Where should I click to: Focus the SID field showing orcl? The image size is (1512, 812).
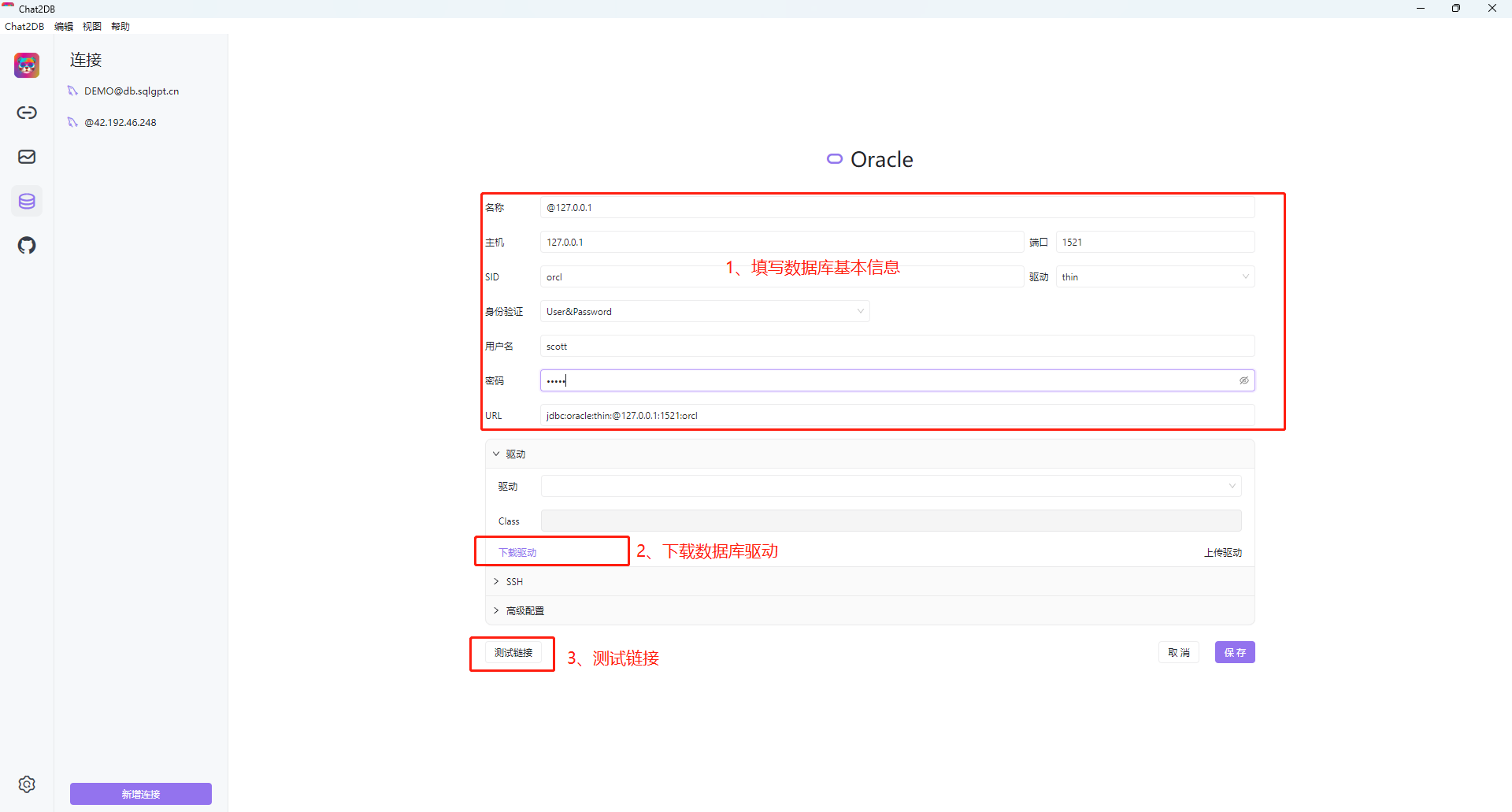(781, 276)
